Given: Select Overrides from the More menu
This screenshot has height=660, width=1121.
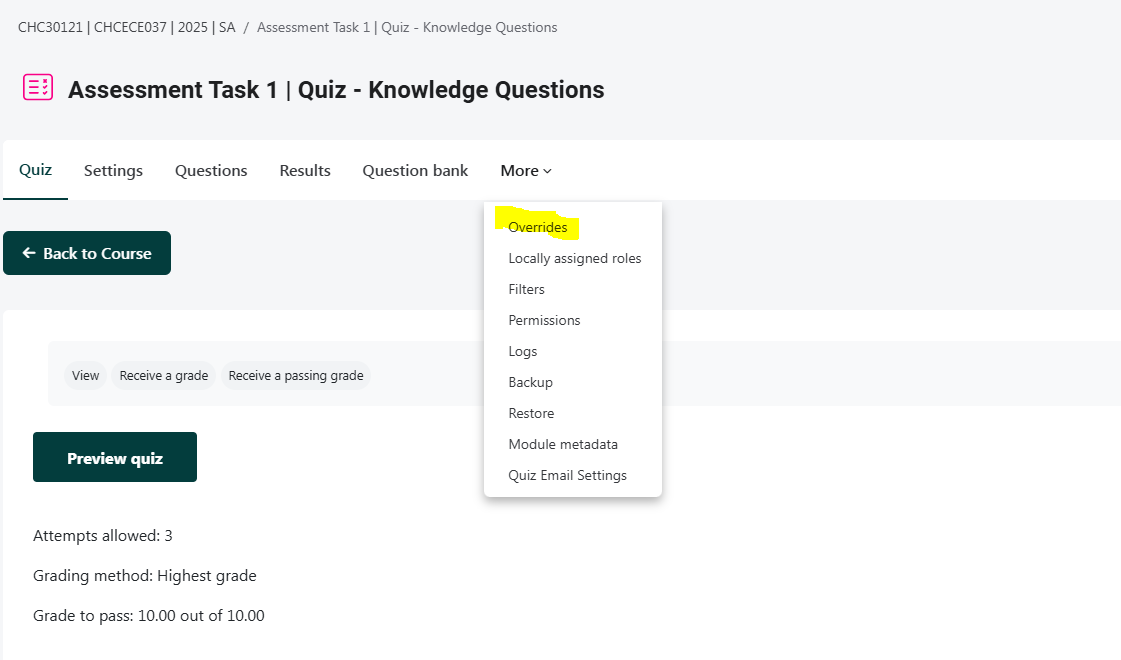Looking at the screenshot, I should 538,227.
